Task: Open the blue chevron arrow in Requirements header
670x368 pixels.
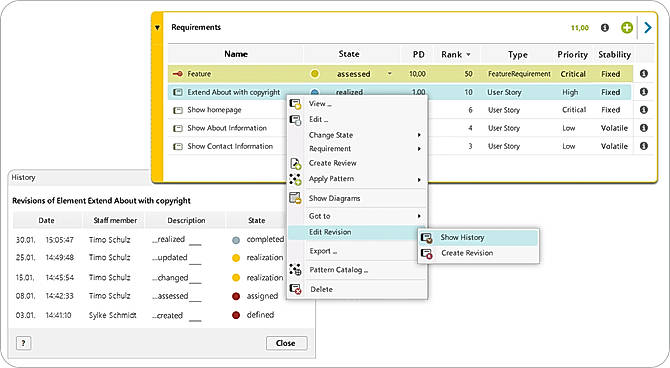Action: pos(648,28)
